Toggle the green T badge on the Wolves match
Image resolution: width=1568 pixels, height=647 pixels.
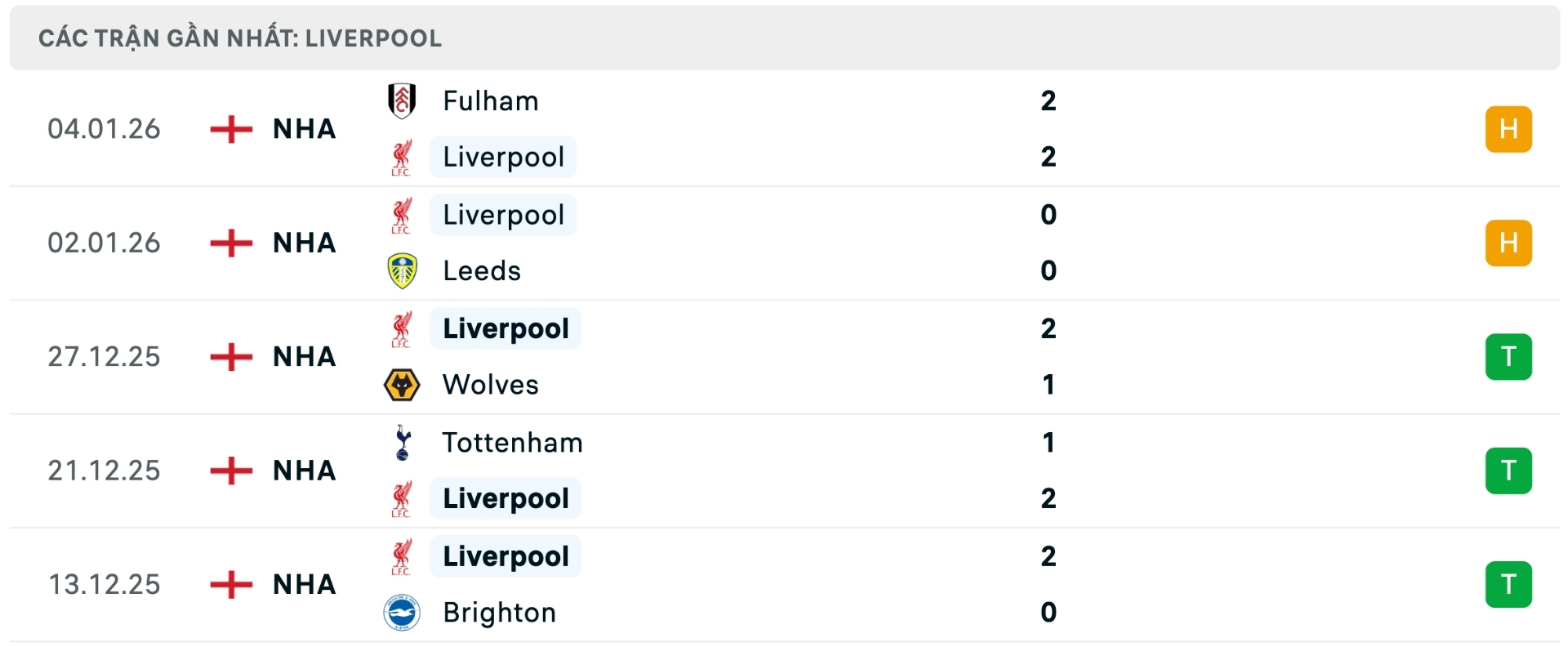click(x=1510, y=356)
